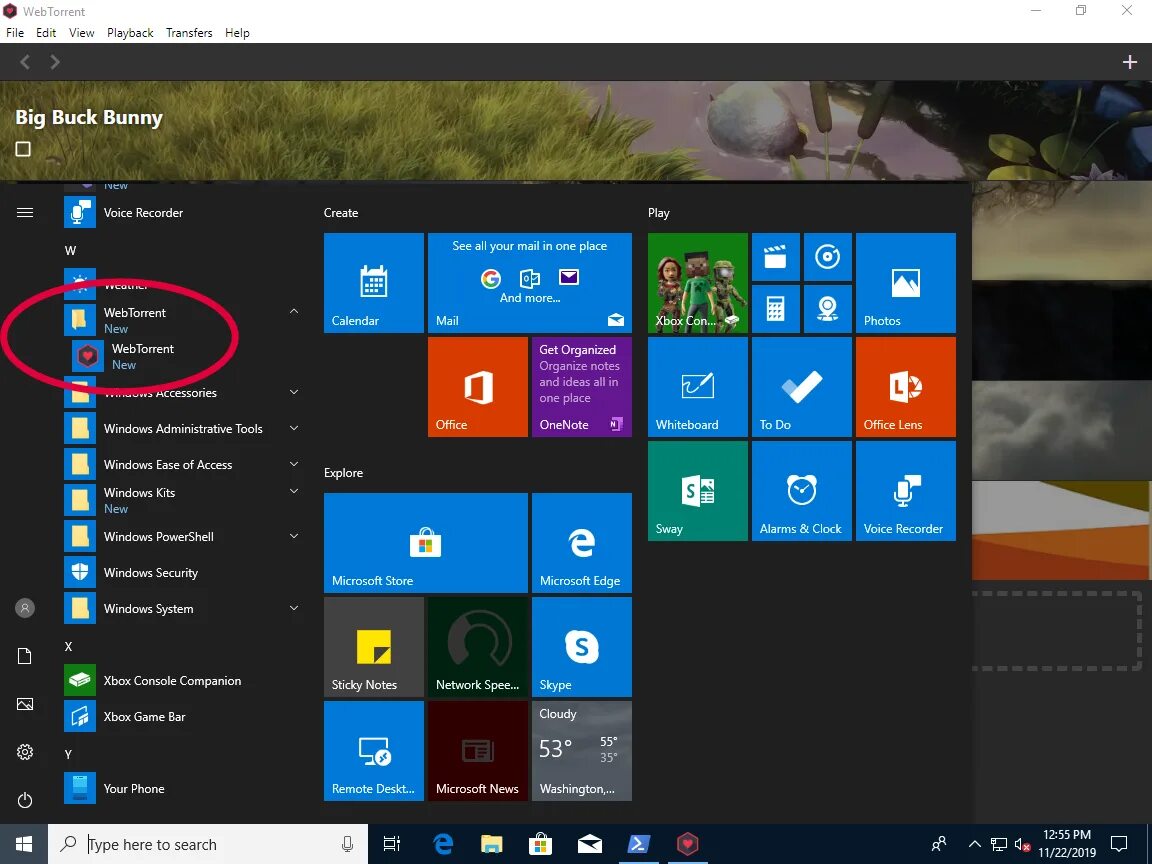1152x864 pixels.
Task: Open the OneNote tile
Action: point(582,387)
